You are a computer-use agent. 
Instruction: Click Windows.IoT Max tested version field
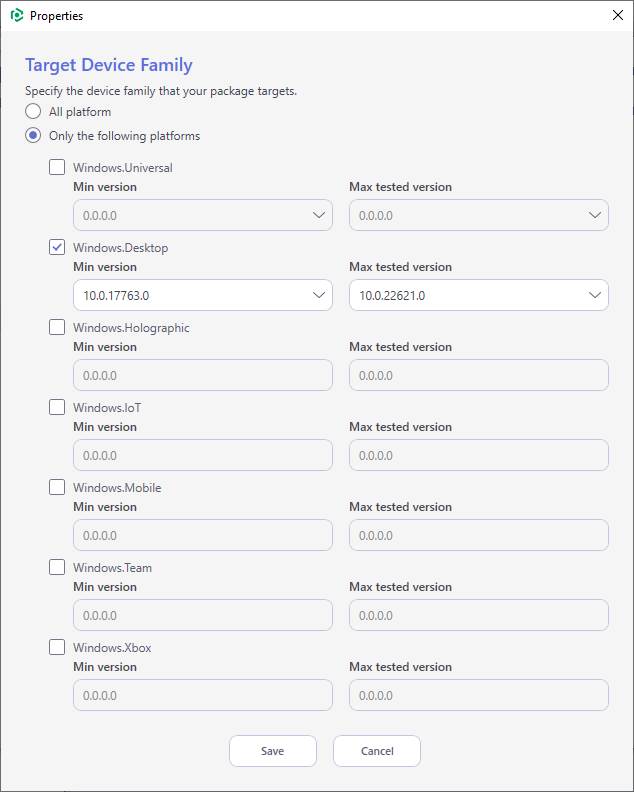click(x=478, y=455)
